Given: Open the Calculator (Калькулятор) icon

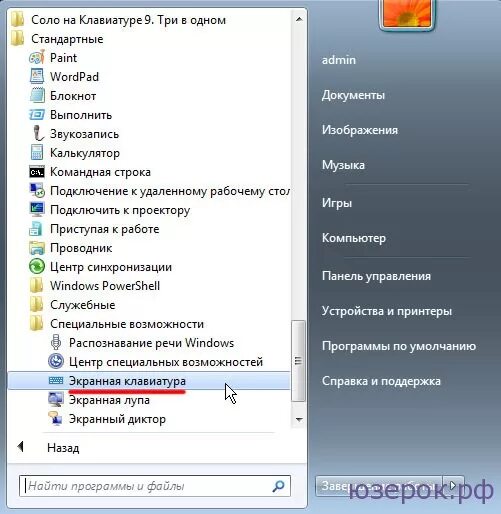Looking at the screenshot, I should 37,153.
